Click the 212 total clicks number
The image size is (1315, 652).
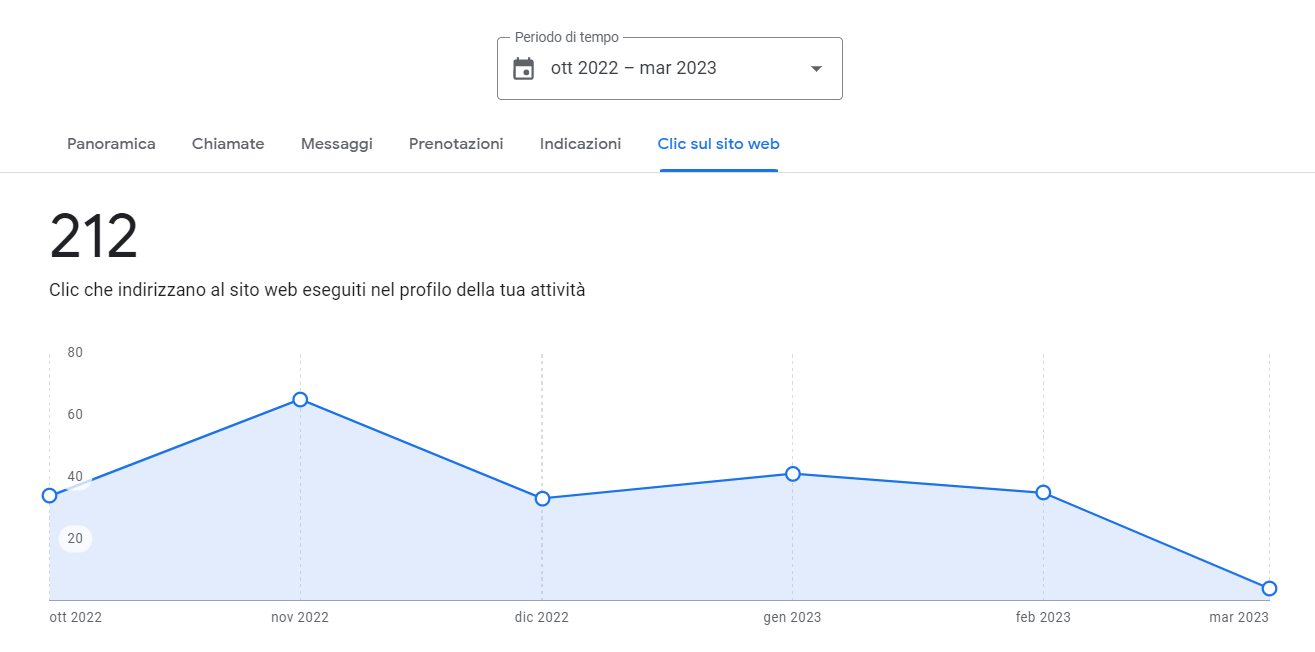tap(94, 238)
